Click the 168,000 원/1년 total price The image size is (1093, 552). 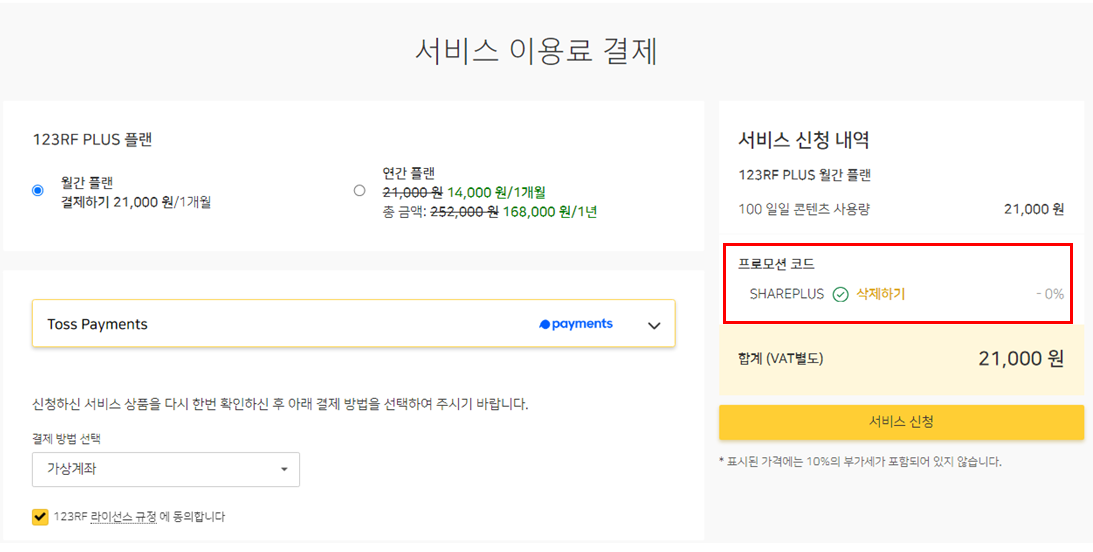(550, 212)
